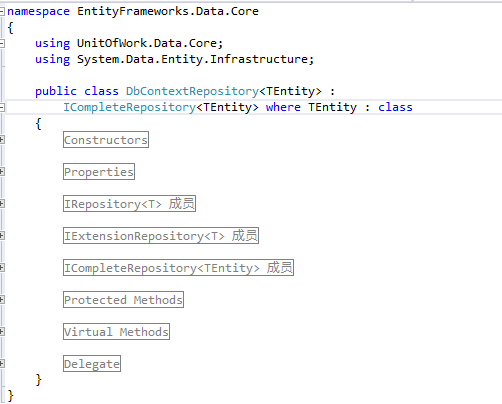Screen dimensions: 502x404
Task: Expand the Constructors region
Action: [x=2, y=140]
